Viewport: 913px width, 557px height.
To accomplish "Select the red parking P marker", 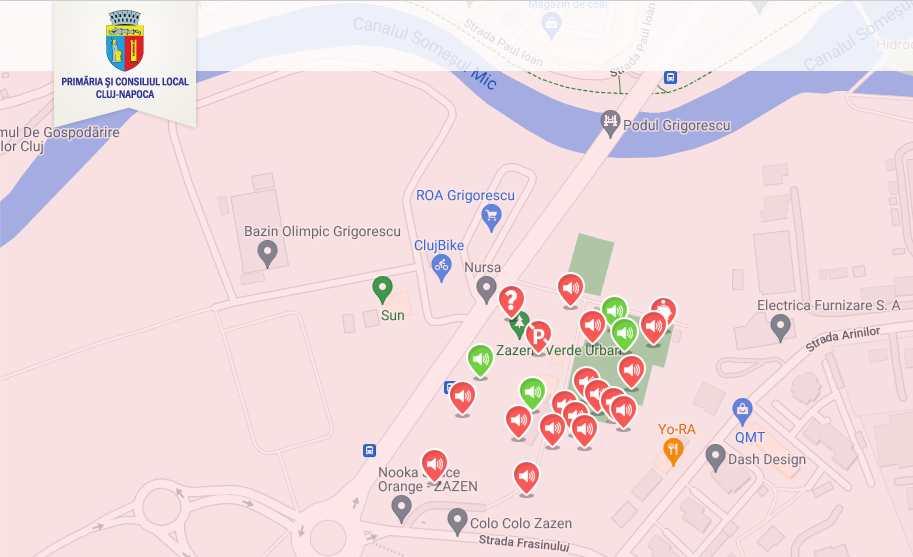I will (539, 336).
